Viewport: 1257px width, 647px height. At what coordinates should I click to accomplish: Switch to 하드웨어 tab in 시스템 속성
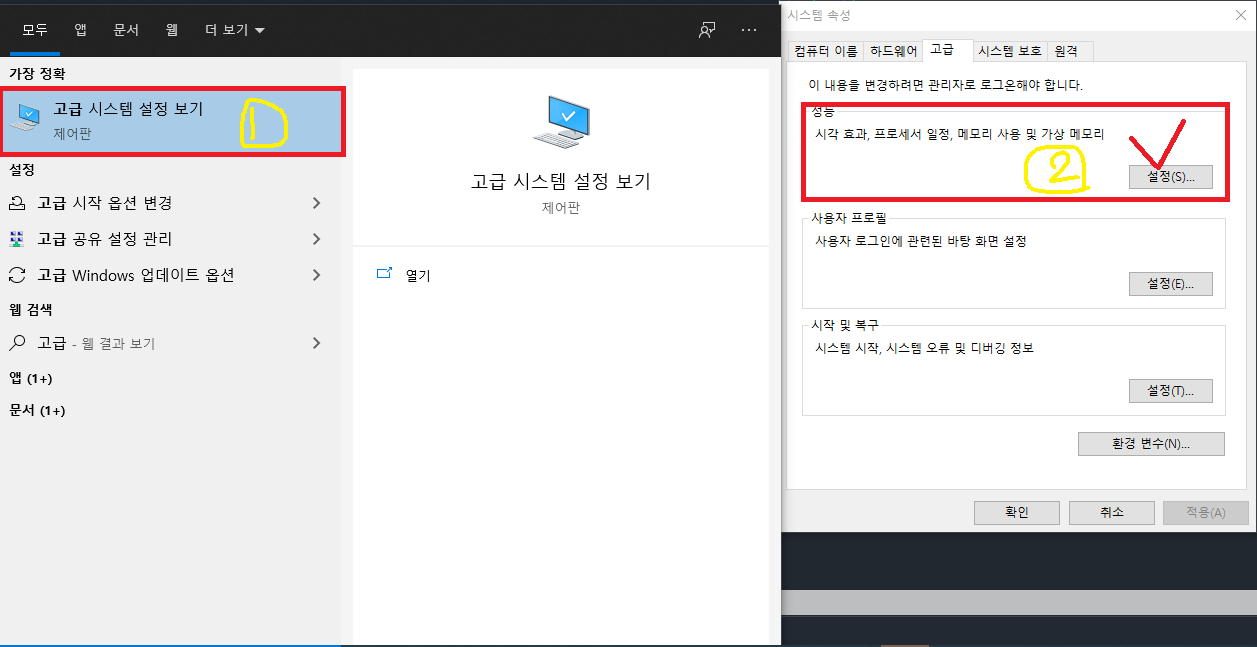coord(893,51)
